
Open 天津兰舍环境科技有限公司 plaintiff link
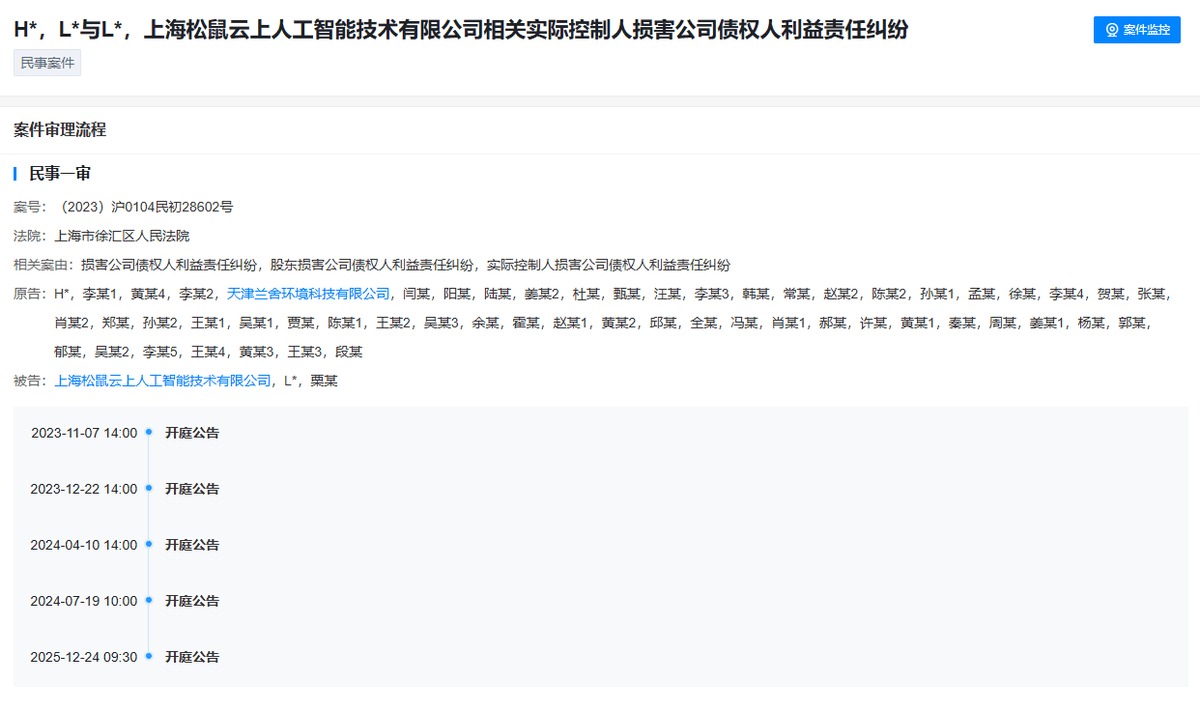308,294
